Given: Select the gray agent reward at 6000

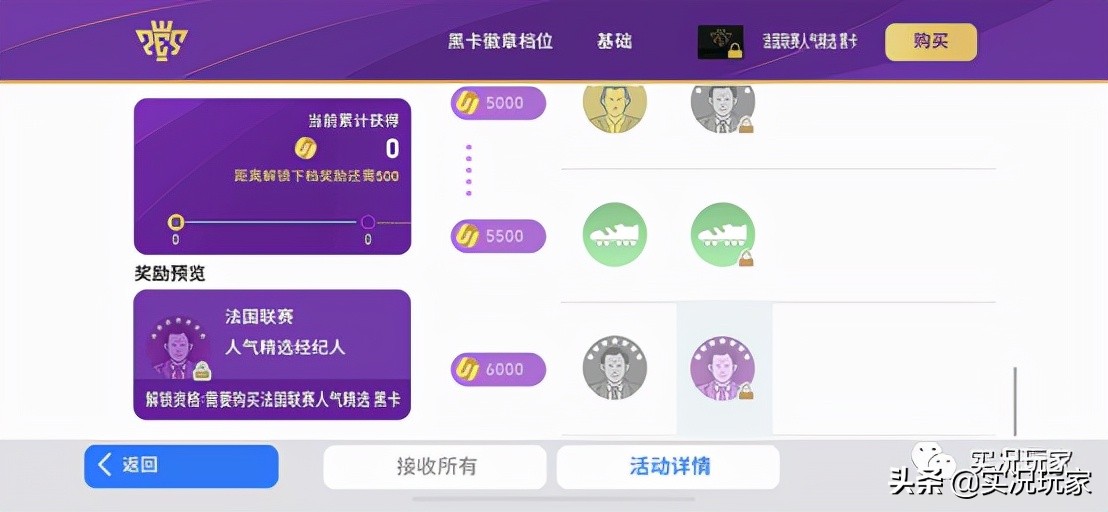Looking at the screenshot, I should pyautogui.click(x=614, y=368).
